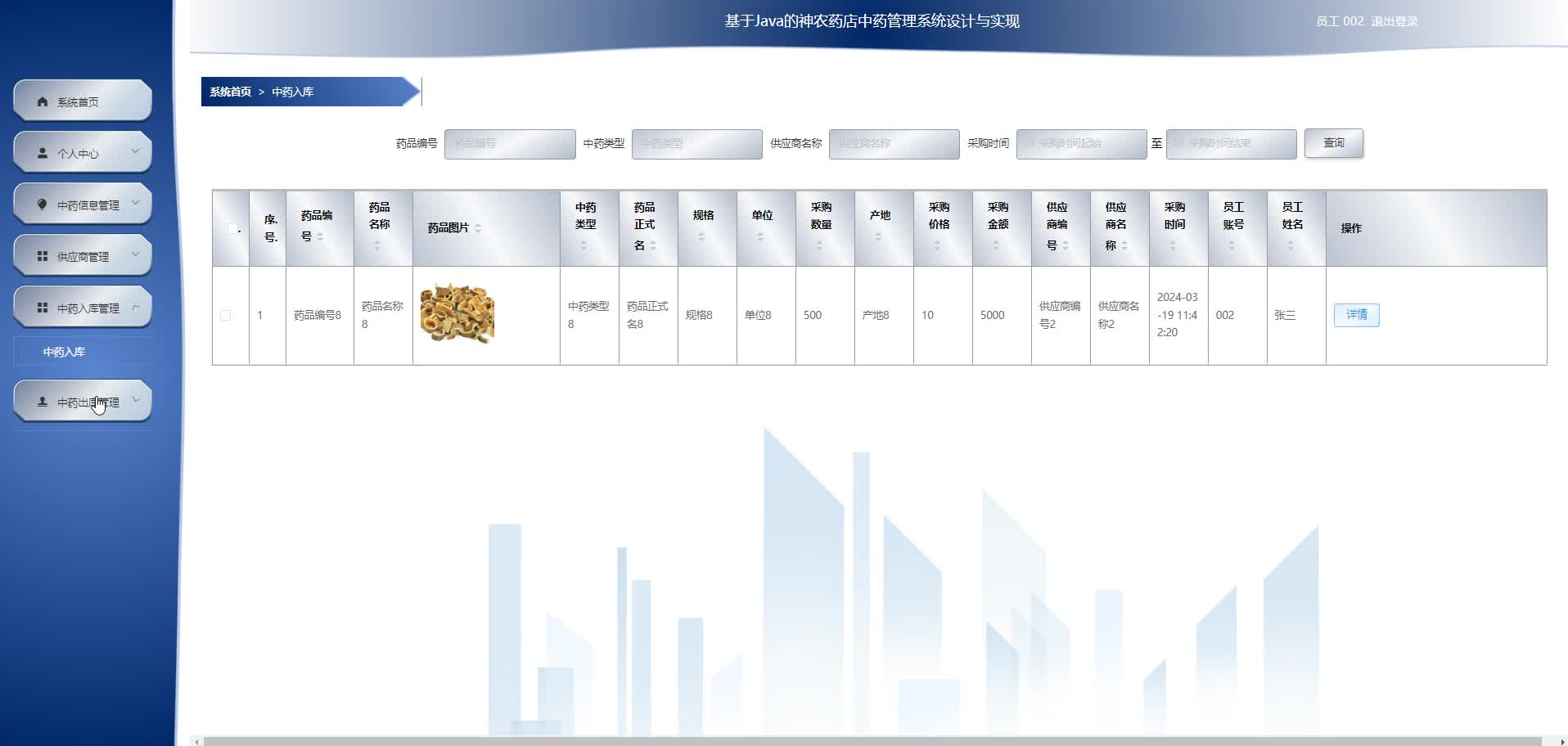This screenshot has width=1568, height=746.
Task: Expand the 供应商管理 chevron
Action: [x=136, y=254]
